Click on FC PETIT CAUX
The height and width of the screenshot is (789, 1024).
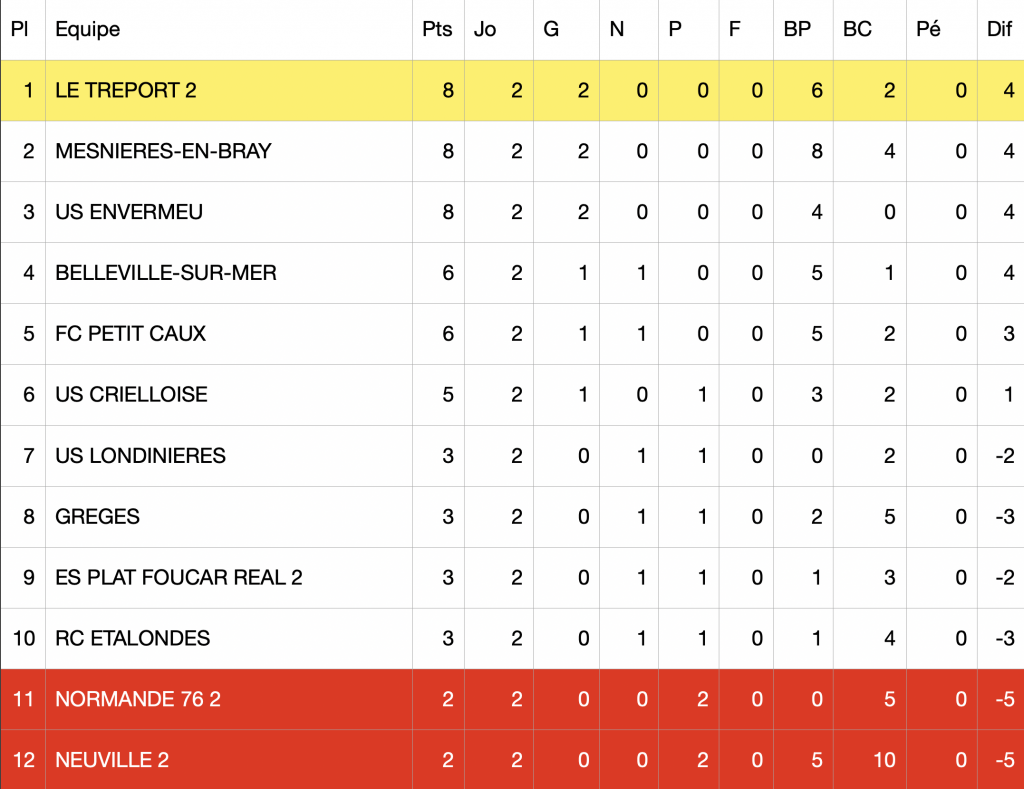[131, 334]
